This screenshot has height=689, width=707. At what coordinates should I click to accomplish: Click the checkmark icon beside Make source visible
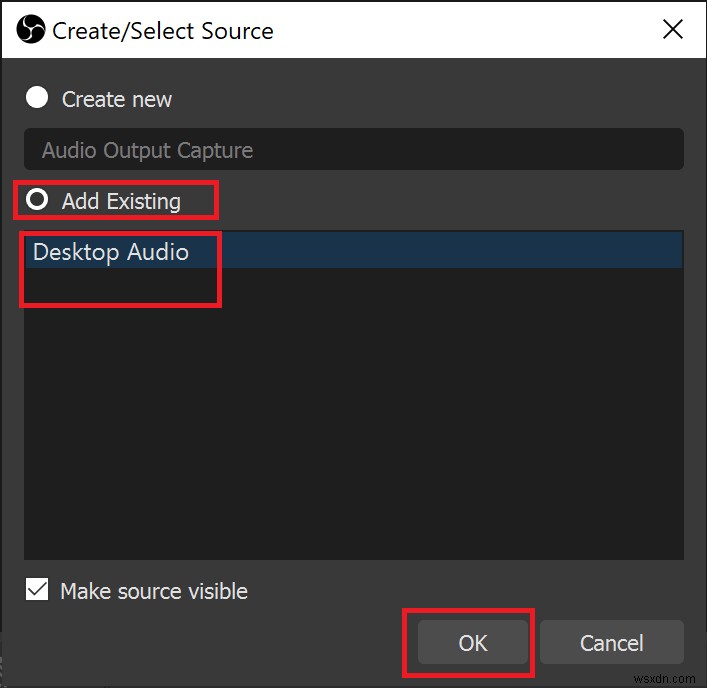pyautogui.click(x=37, y=590)
